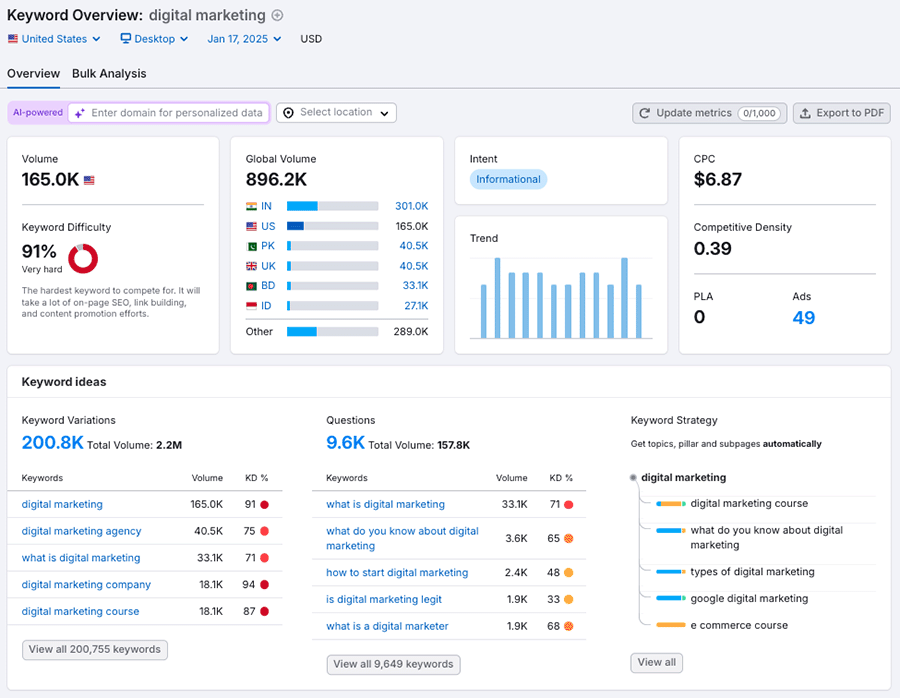Switch to the Bulk Analysis tab
This screenshot has width=900, height=698.
pyautogui.click(x=109, y=74)
